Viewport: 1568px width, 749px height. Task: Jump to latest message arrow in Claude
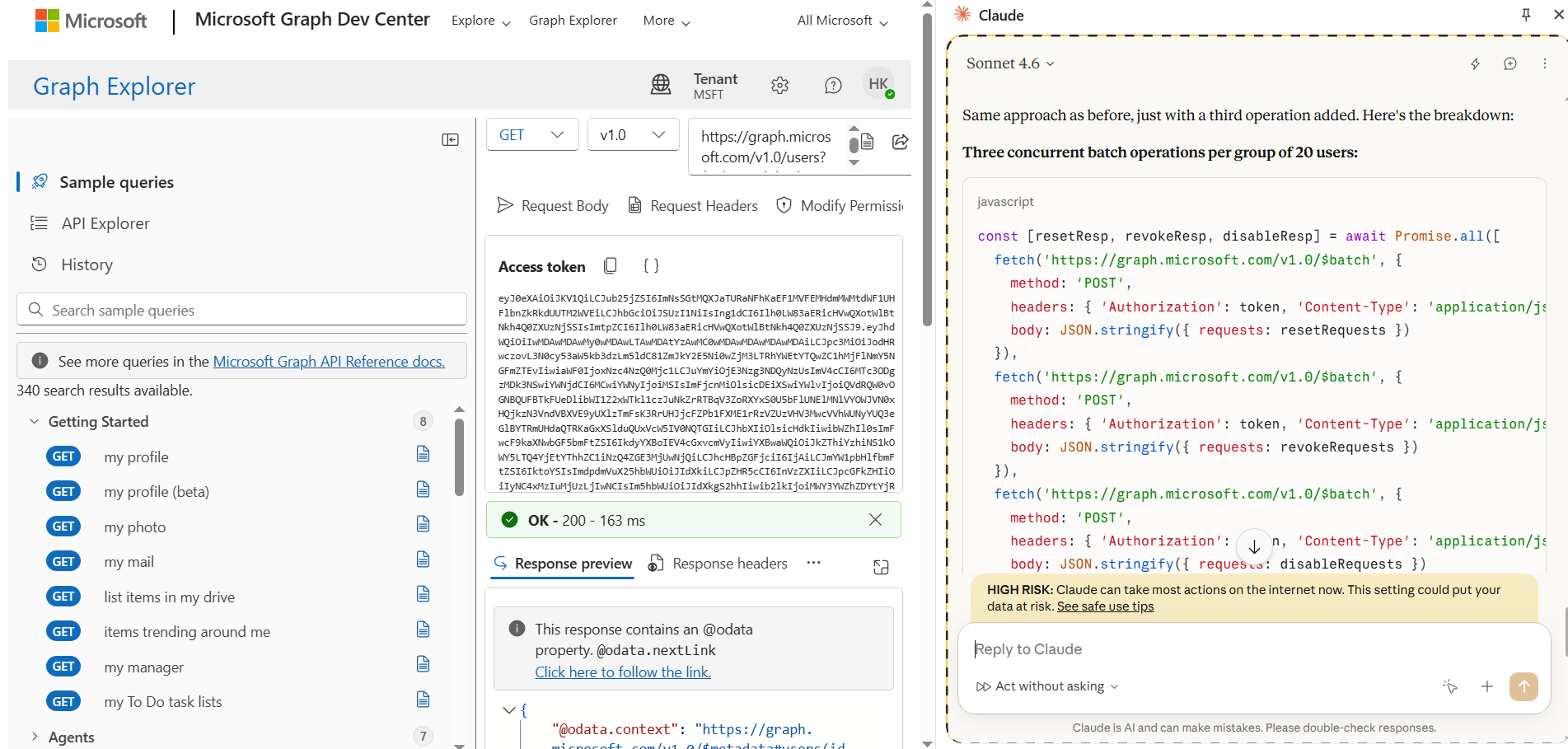point(1254,546)
